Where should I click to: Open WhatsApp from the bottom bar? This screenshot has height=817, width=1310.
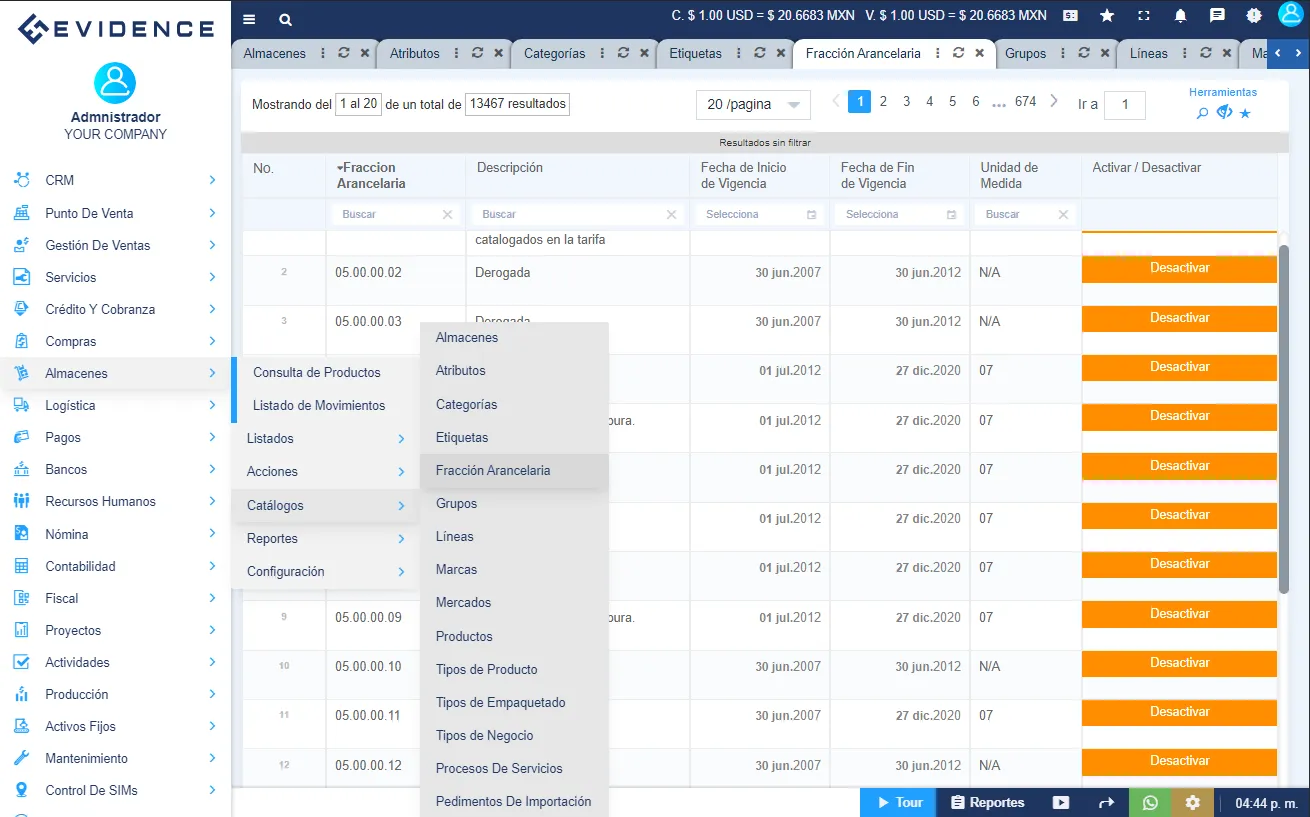pyautogui.click(x=1149, y=801)
